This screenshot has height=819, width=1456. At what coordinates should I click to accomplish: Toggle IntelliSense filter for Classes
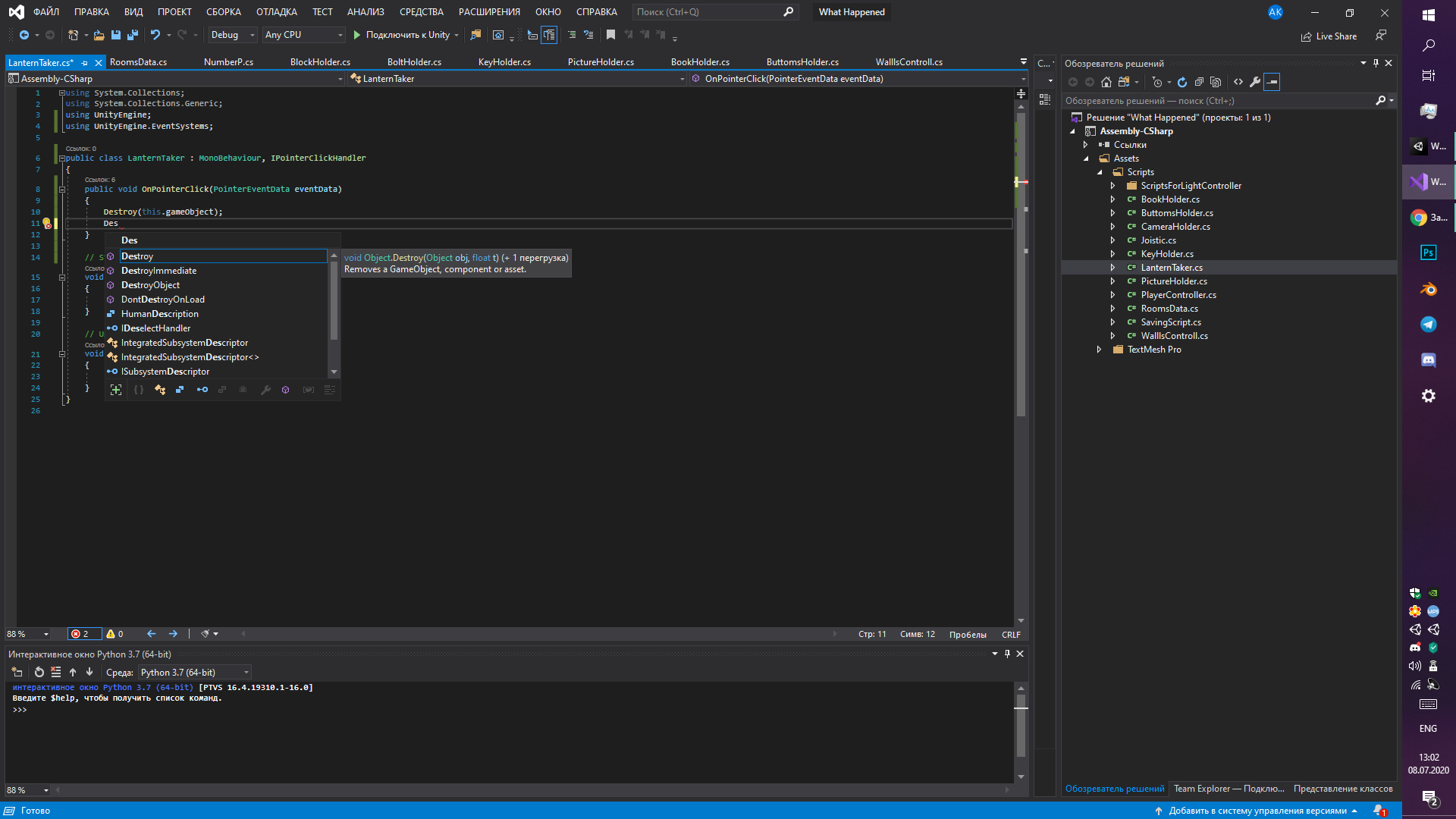[160, 390]
